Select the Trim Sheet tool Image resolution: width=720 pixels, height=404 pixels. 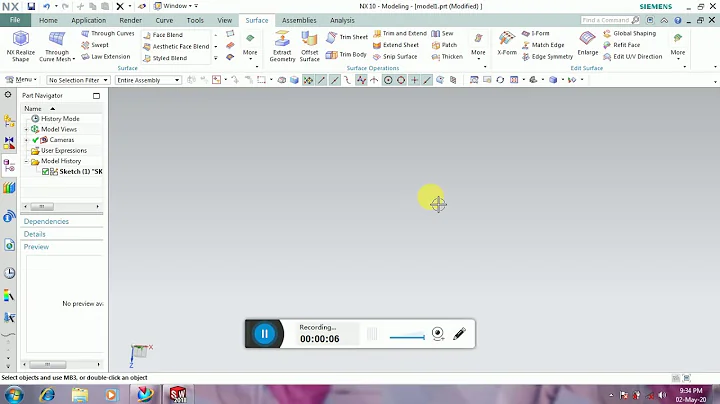(347, 37)
